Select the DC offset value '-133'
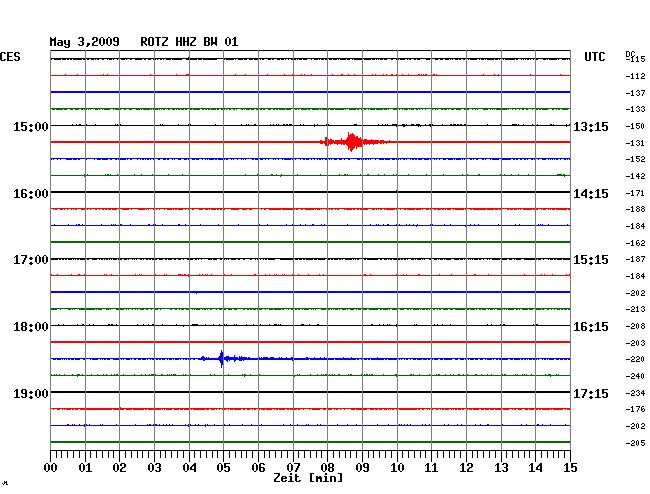The height and width of the screenshot is (494, 650). (x=635, y=109)
